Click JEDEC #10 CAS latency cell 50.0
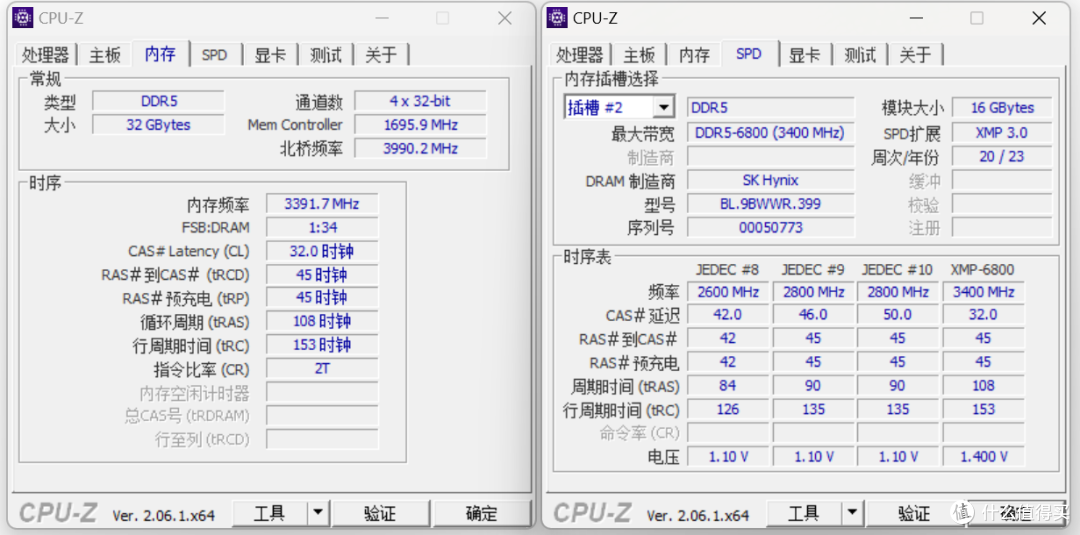 tap(898, 315)
